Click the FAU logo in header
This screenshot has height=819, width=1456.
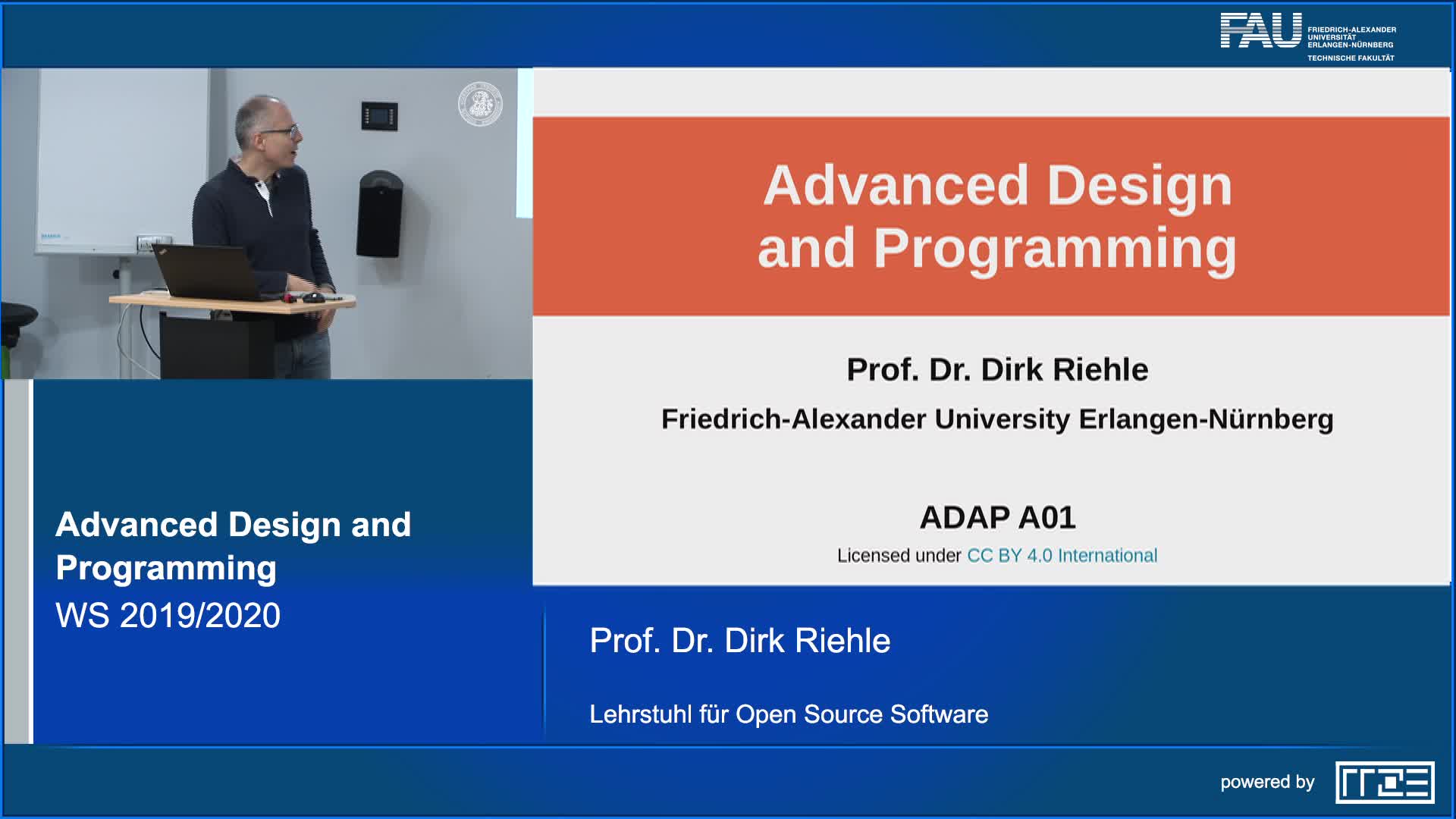click(1260, 32)
